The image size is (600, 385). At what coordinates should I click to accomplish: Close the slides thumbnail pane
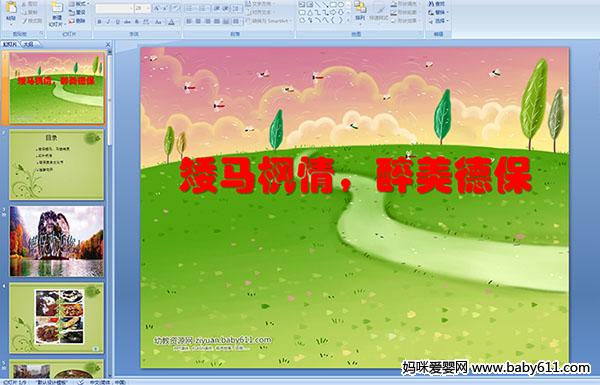coord(108,44)
